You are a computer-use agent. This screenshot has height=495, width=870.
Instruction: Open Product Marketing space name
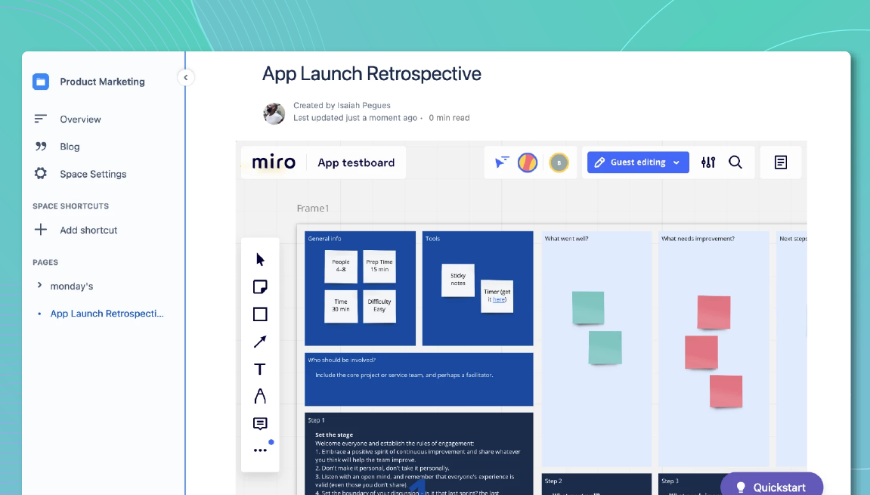[x=102, y=82]
